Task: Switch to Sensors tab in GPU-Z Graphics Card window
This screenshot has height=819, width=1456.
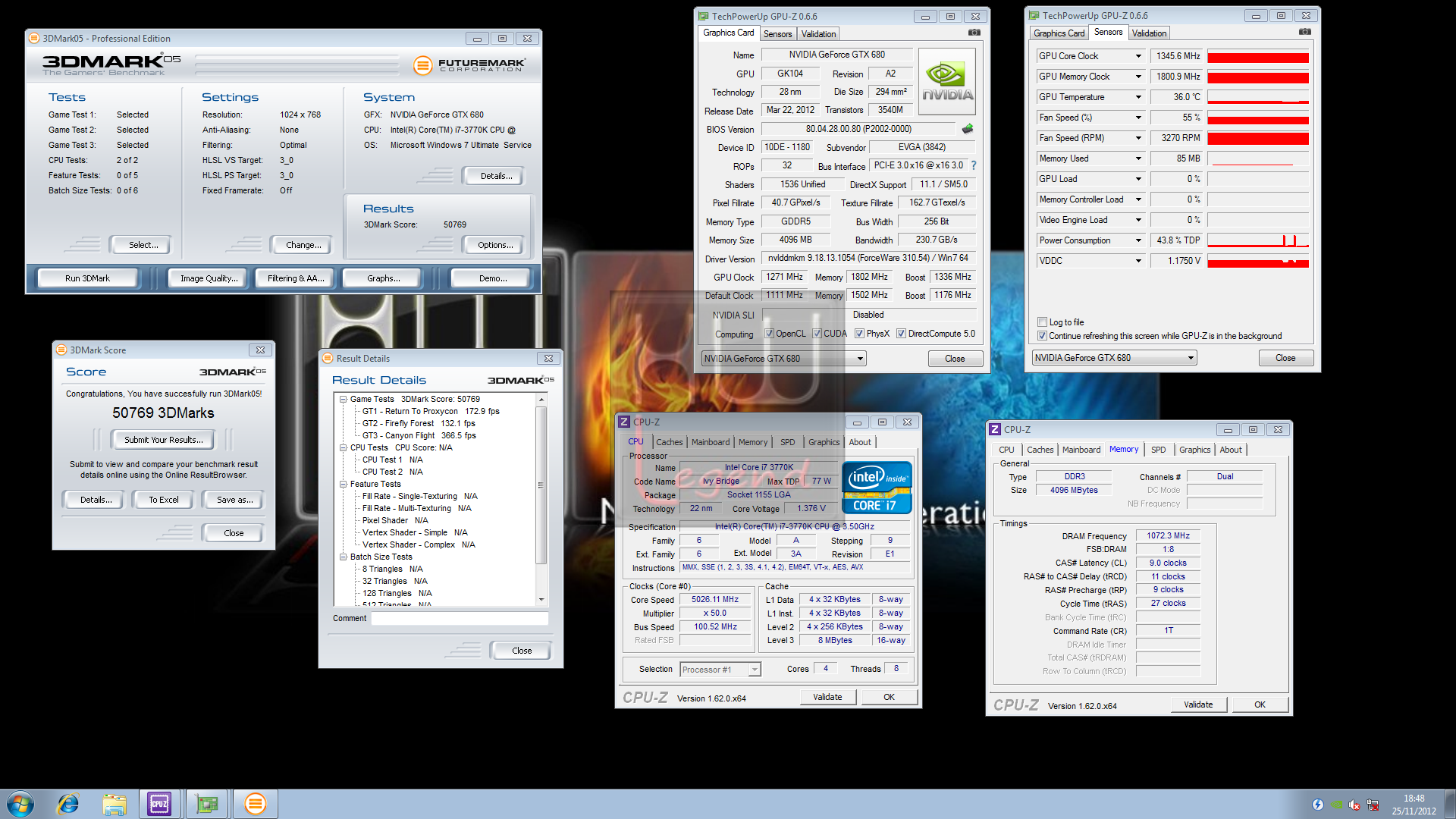Action: pos(777,34)
